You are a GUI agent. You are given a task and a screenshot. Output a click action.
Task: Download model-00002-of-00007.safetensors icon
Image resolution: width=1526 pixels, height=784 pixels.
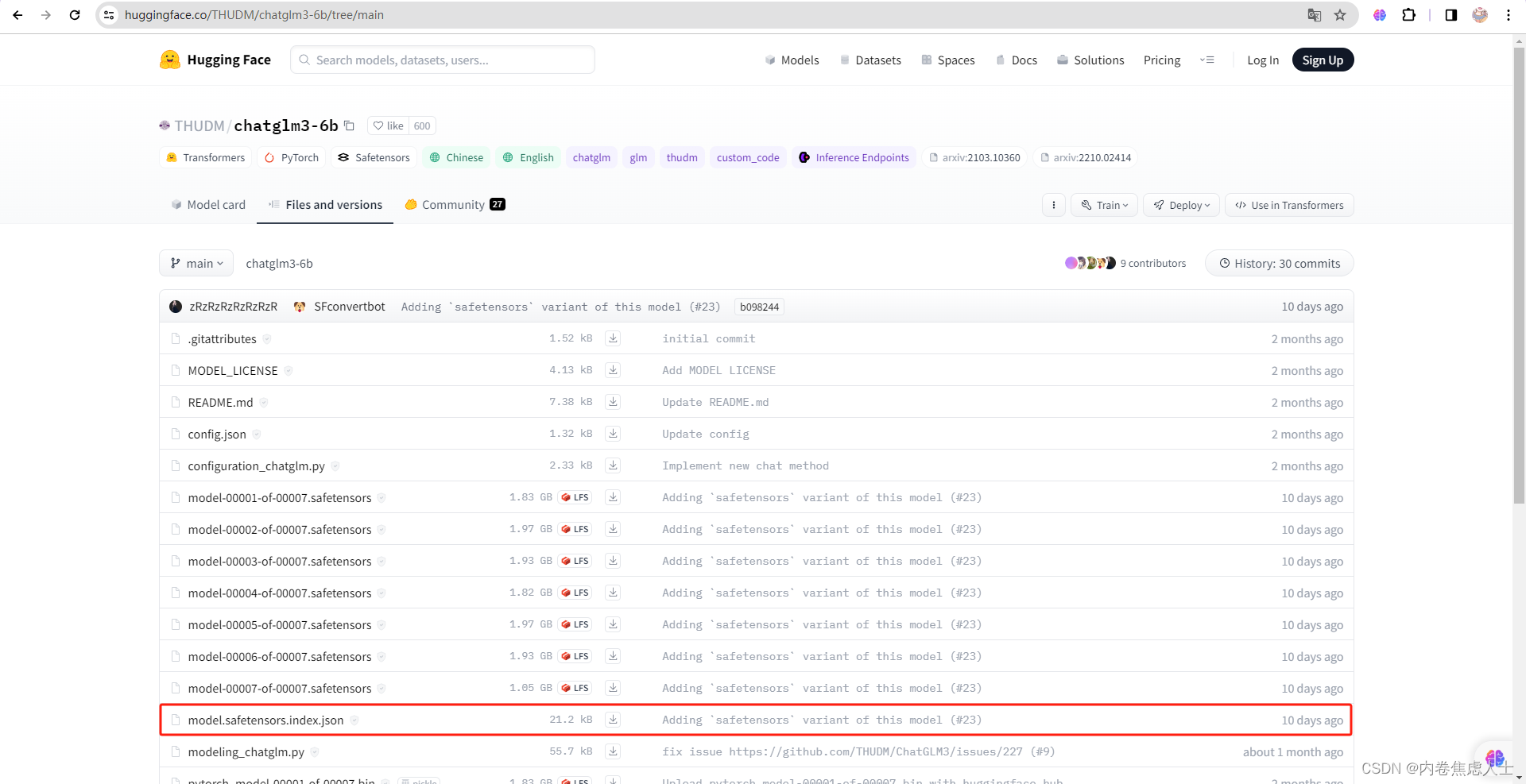613,529
